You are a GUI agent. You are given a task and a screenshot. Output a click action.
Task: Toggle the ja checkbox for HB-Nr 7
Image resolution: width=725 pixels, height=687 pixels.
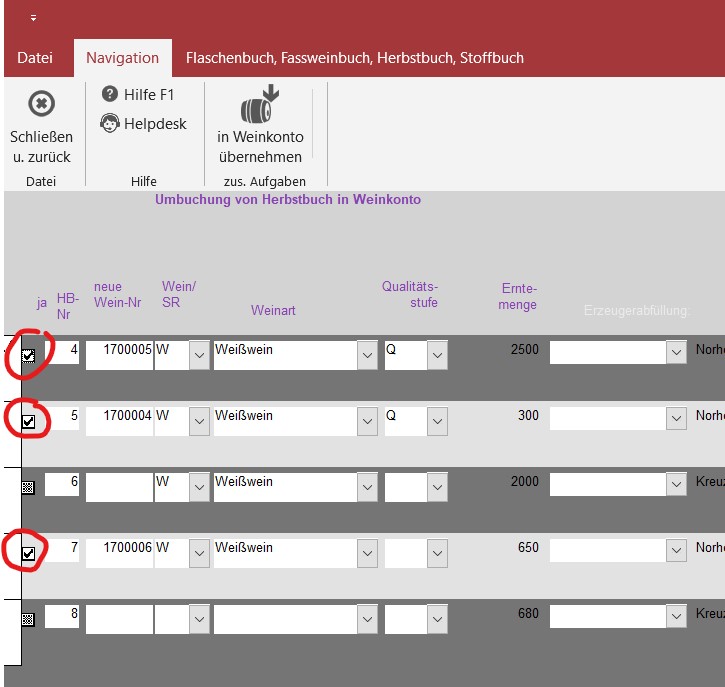28,553
